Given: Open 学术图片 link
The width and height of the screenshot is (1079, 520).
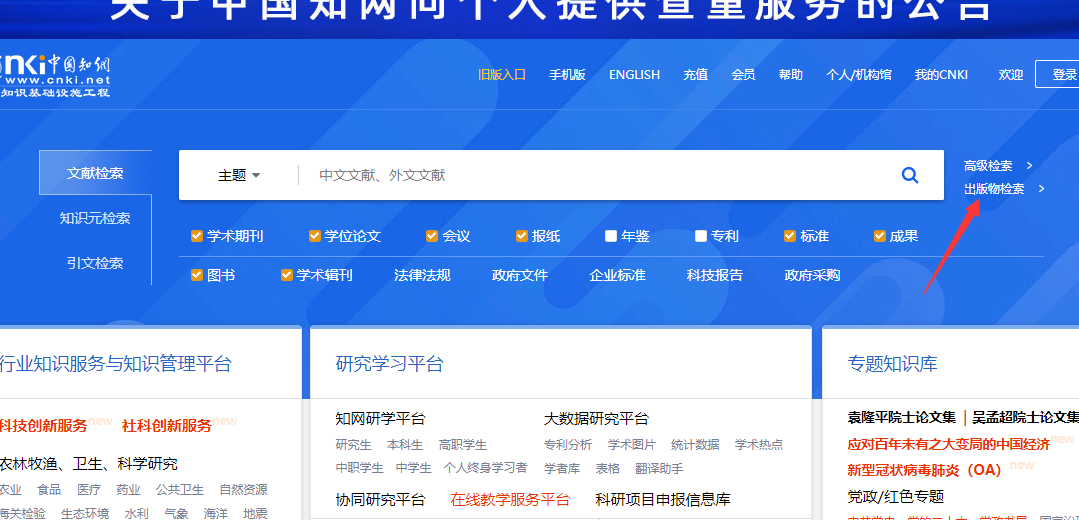Looking at the screenshot, I should (632, 445).
